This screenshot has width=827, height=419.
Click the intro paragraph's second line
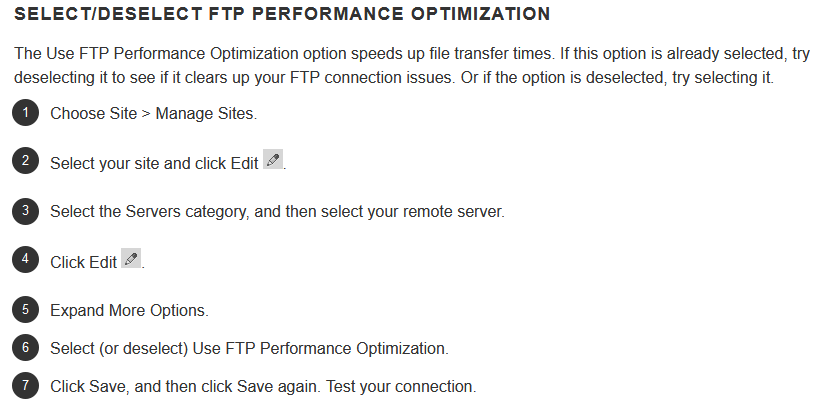pos(393,78)
